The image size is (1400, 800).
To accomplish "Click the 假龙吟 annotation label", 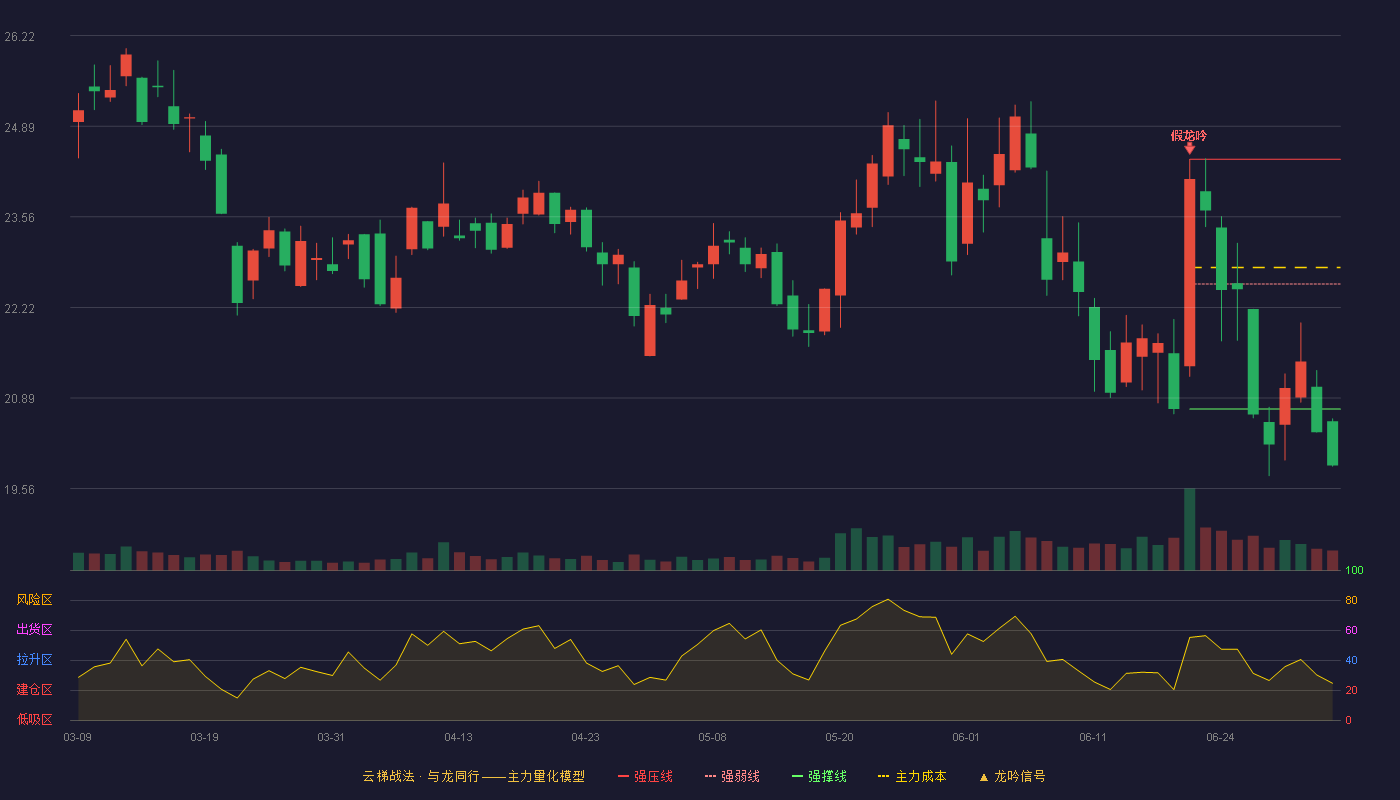I will [x=1189, y=136].
